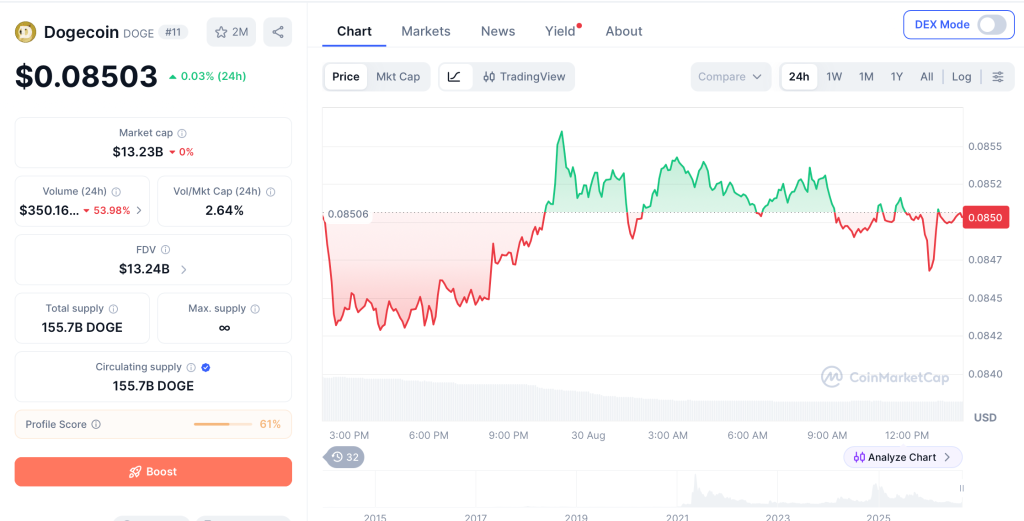Click Circulating supply verified badge
The width and height of the screenshot is (1024, 521).
206,368
